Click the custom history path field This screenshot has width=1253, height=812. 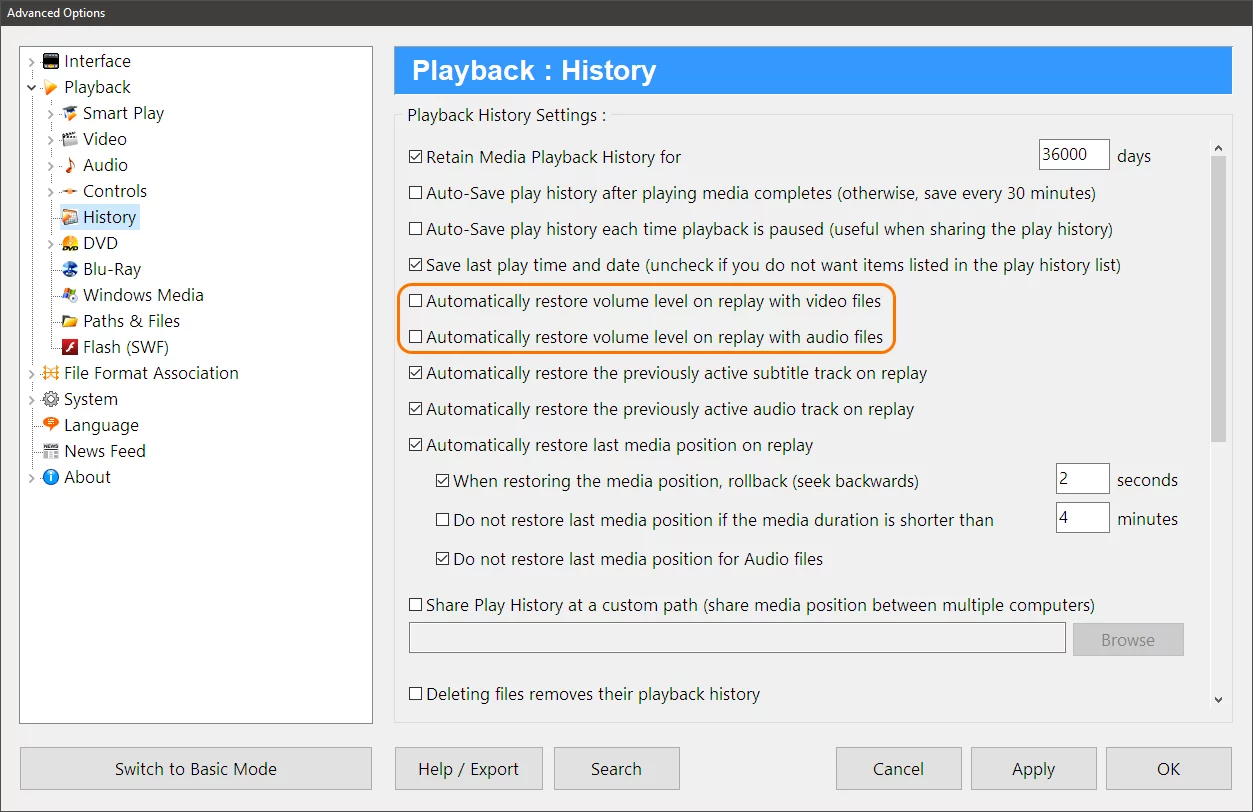click(x=738, y=639)
